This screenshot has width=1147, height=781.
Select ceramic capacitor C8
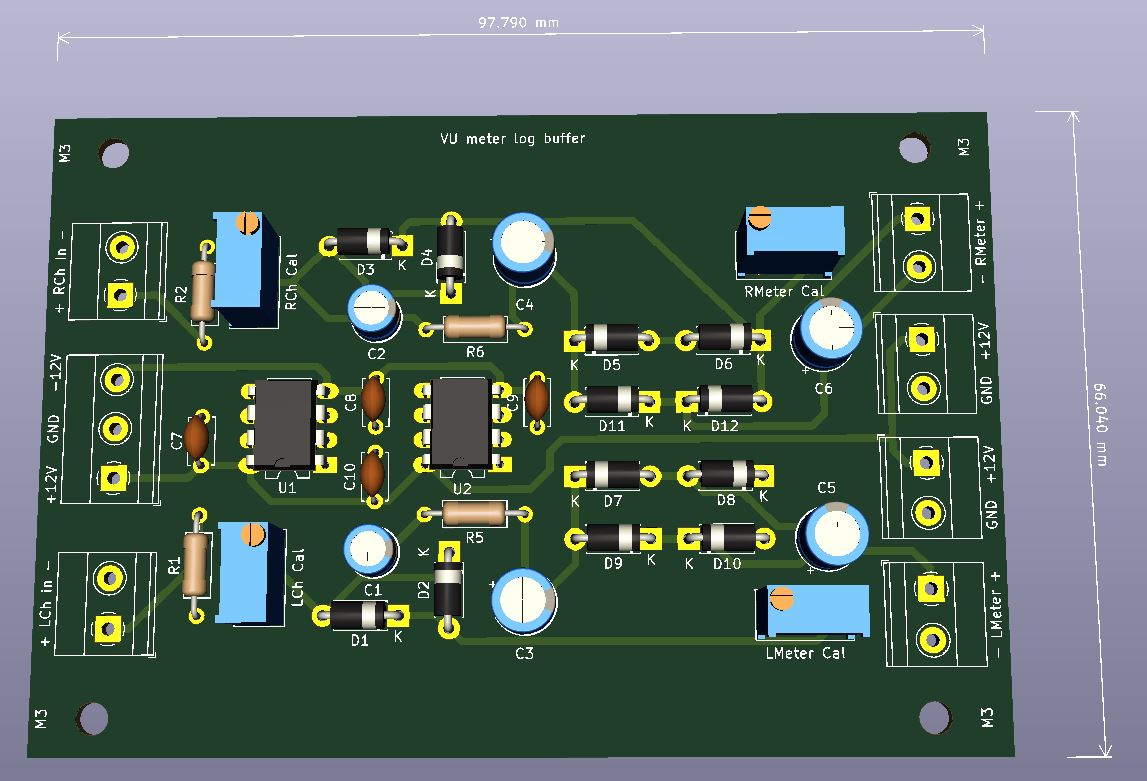point(374,398)
